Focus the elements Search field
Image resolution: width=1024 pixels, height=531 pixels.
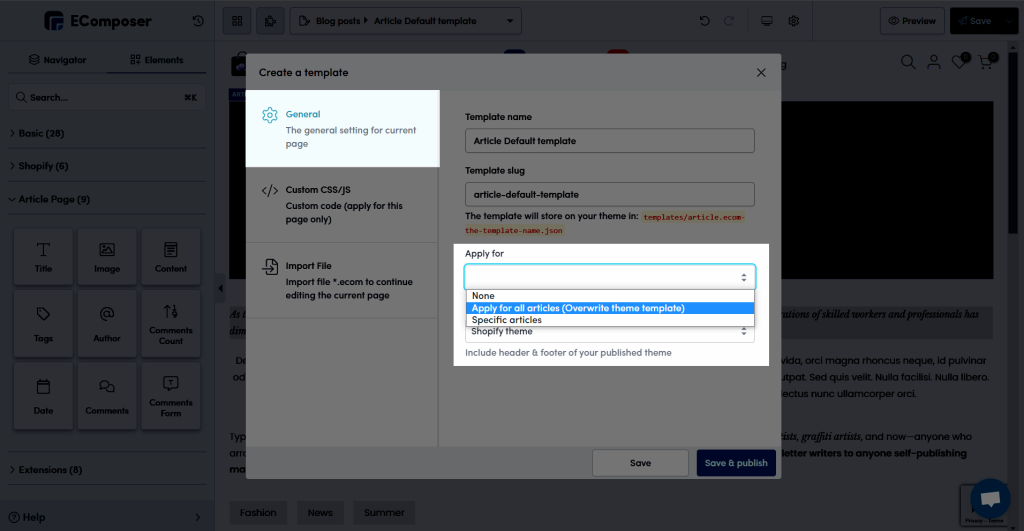point(107,97)
